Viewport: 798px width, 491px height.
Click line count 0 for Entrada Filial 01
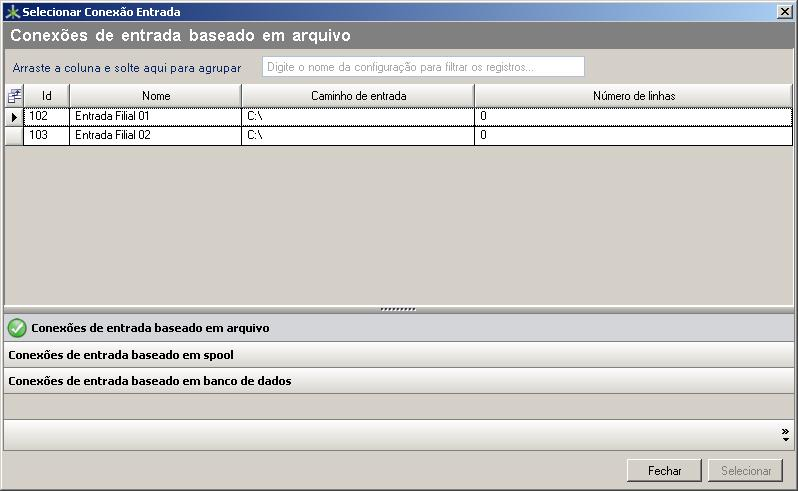coord(634,117)
